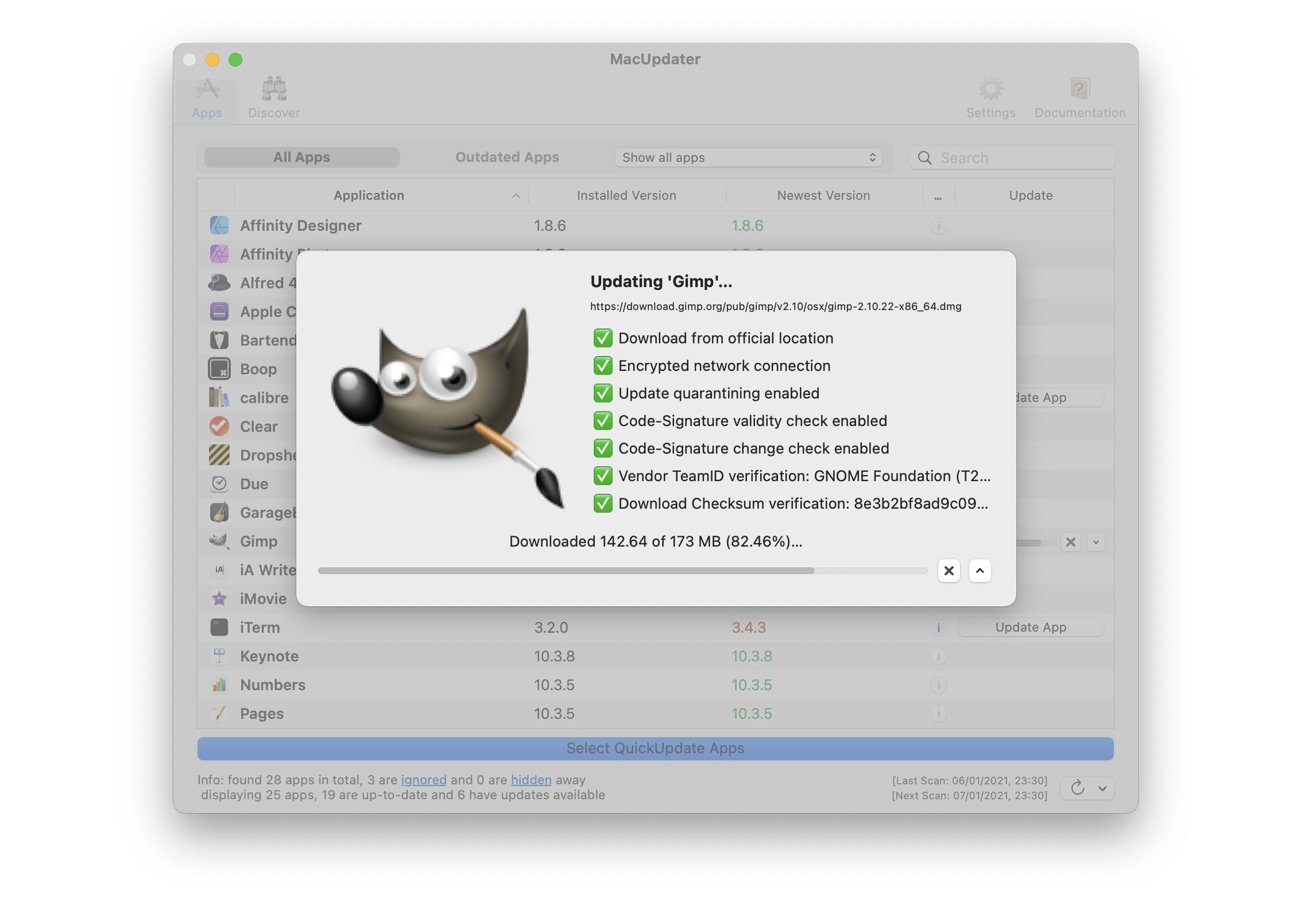Sort by Update column header
The height and width of the screenshot is (898, 1312).
tap(1030, 195)
